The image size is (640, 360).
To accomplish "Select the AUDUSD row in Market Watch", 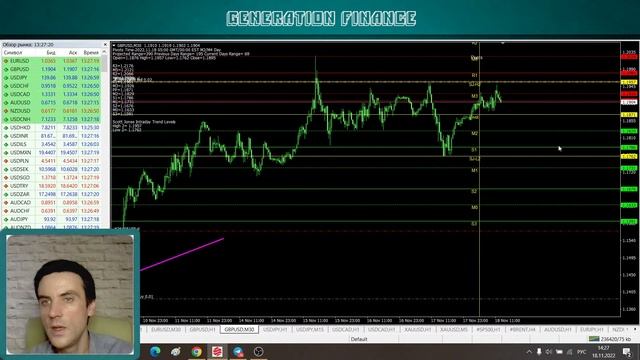I will (x=51, y=102).
